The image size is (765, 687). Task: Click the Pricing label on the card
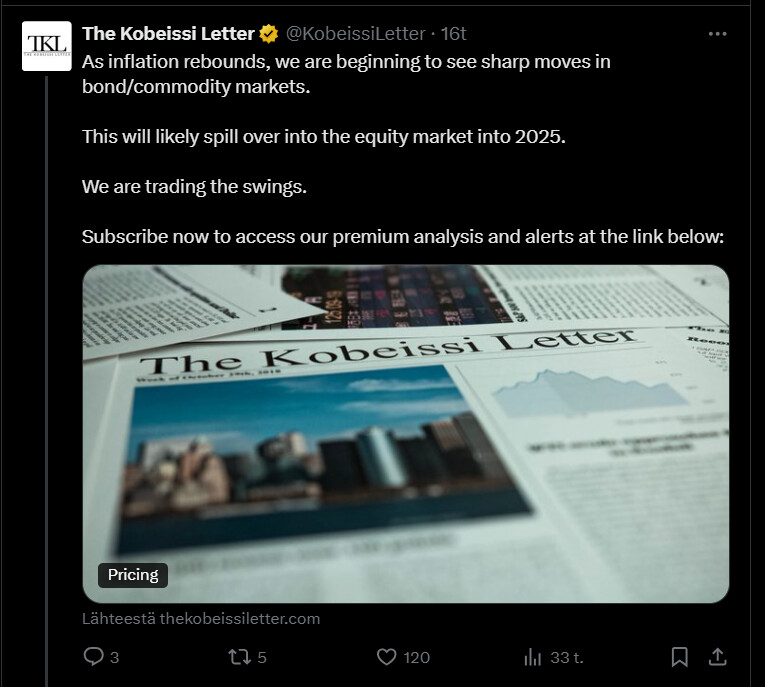133,574
